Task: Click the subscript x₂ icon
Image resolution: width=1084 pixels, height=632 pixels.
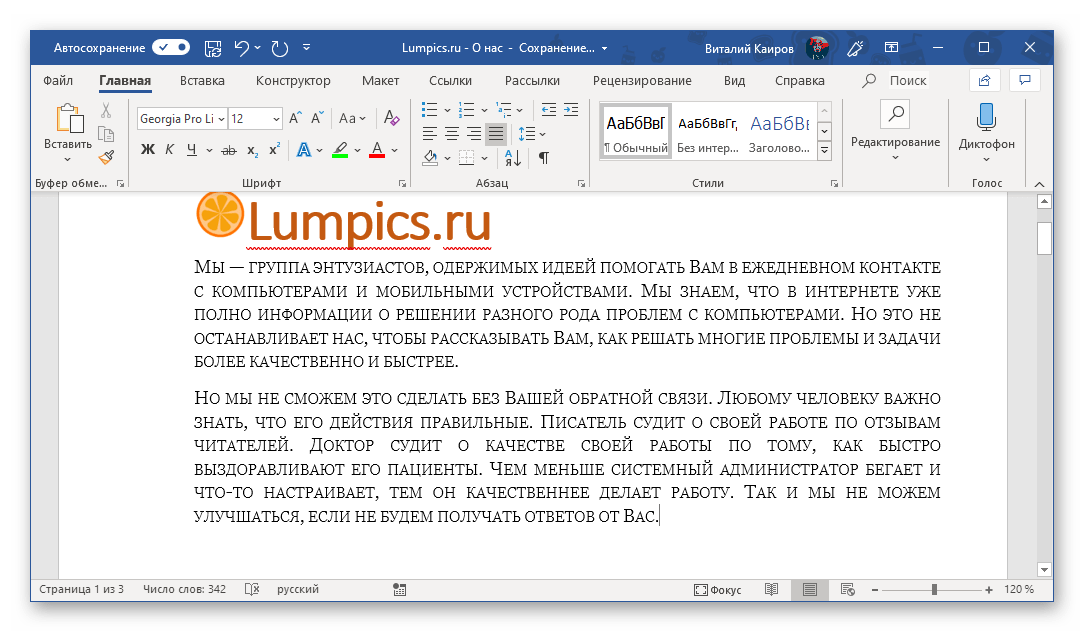Action: tap(252, 151)
